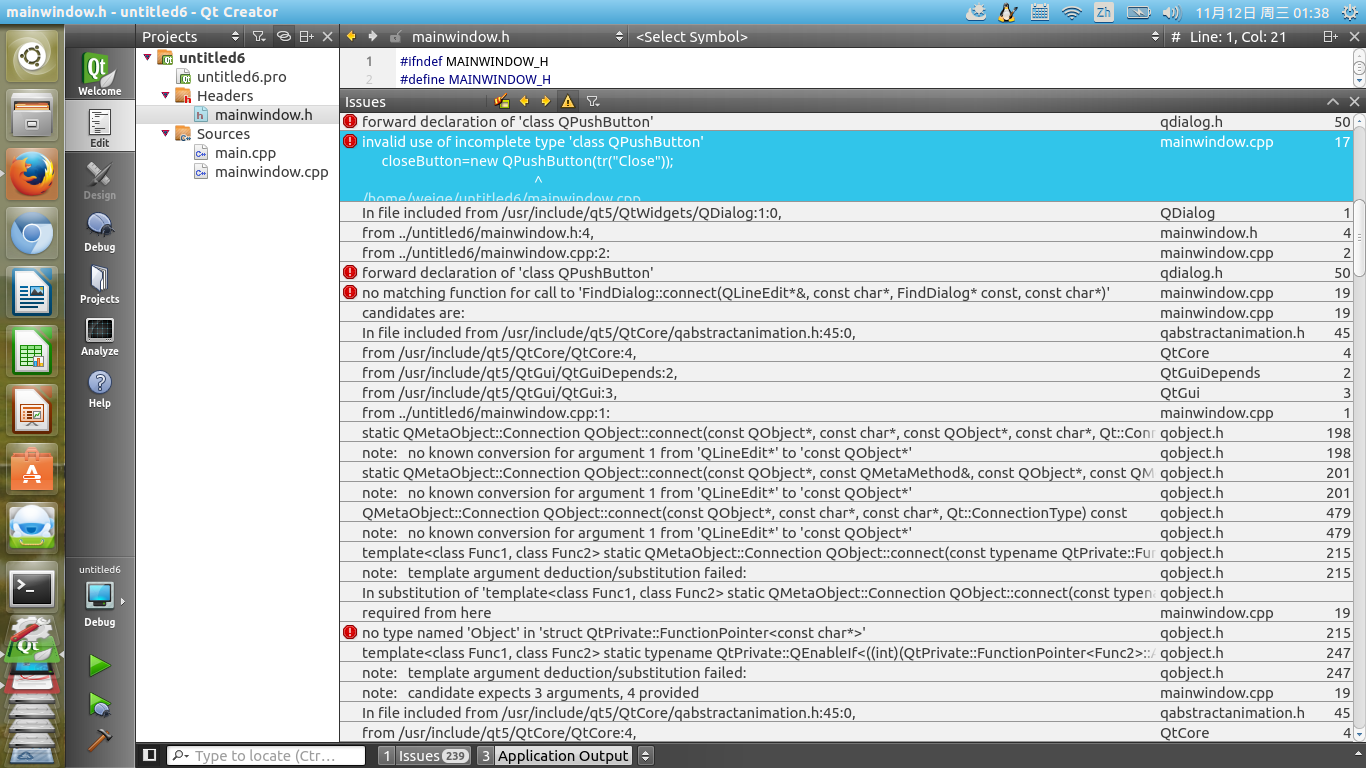
Task: Collapse the Headers folder
Action: click(x=165, y=96)
